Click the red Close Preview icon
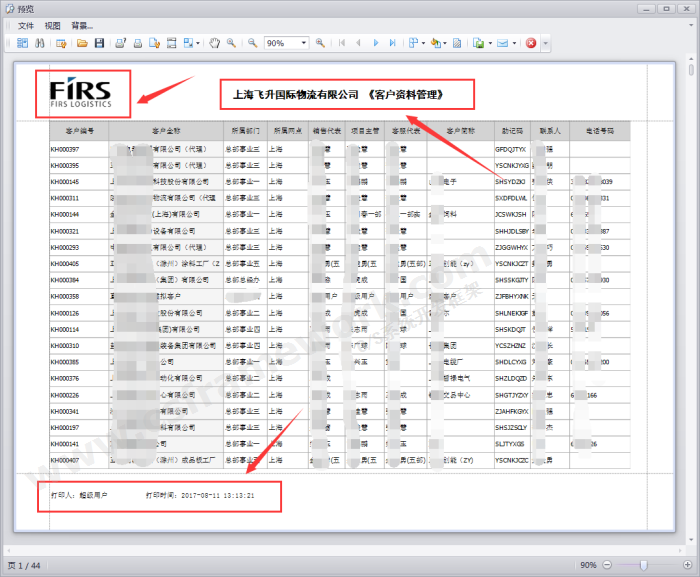 [x=531, y=43]
